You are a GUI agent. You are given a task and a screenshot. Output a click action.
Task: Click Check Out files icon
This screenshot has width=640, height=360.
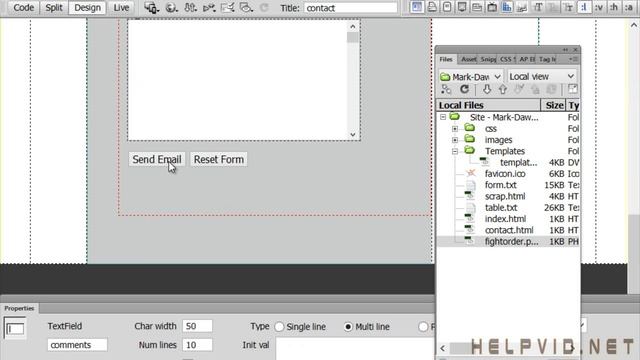(x=519, y=89)
